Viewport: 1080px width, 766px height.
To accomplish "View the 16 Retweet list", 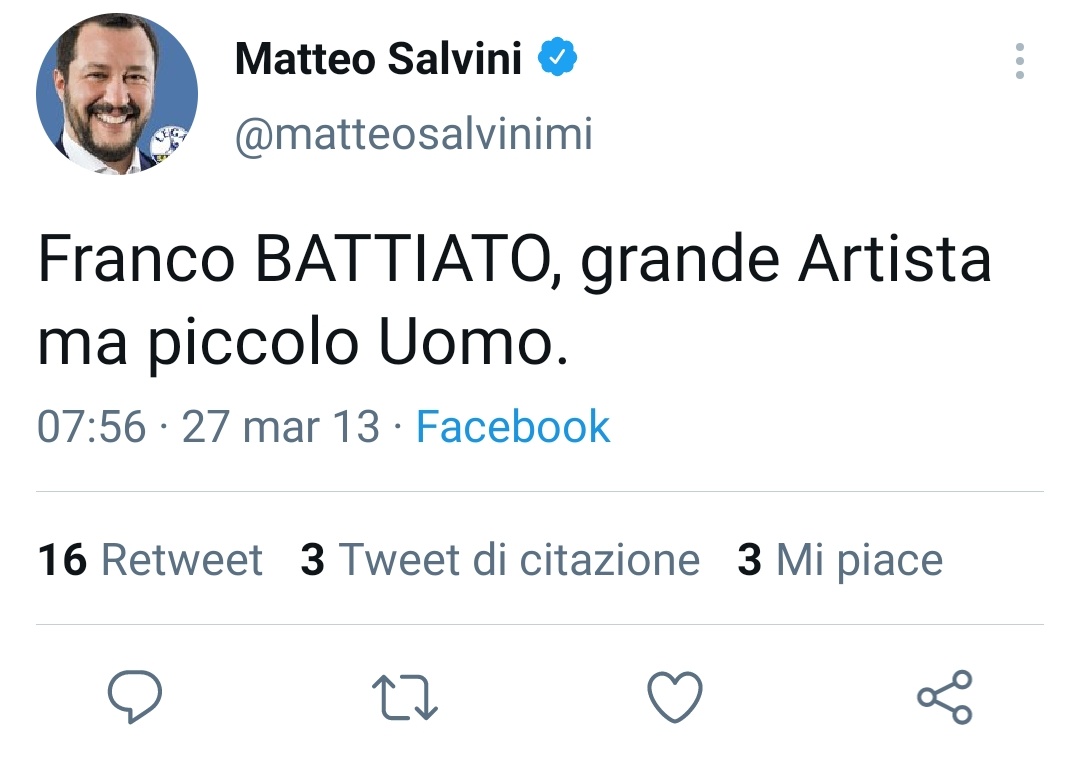I will coord(150,560).
